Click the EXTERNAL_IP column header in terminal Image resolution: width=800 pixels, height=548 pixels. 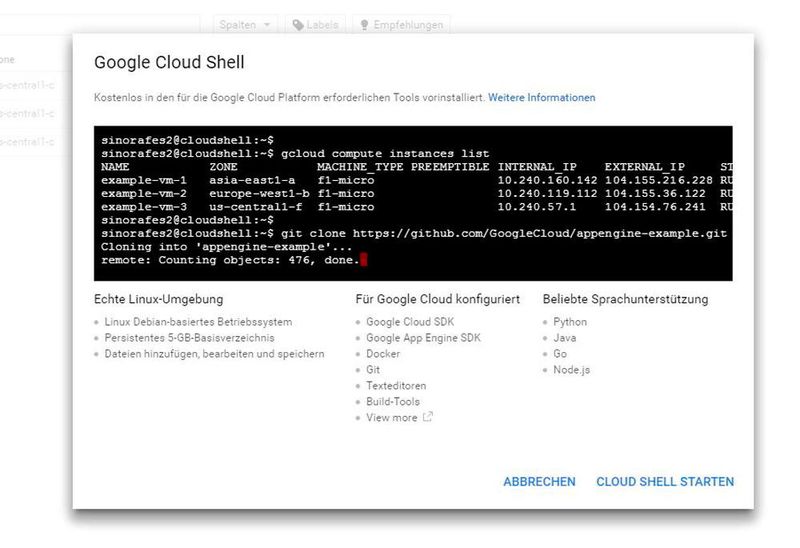click(645, 167)
